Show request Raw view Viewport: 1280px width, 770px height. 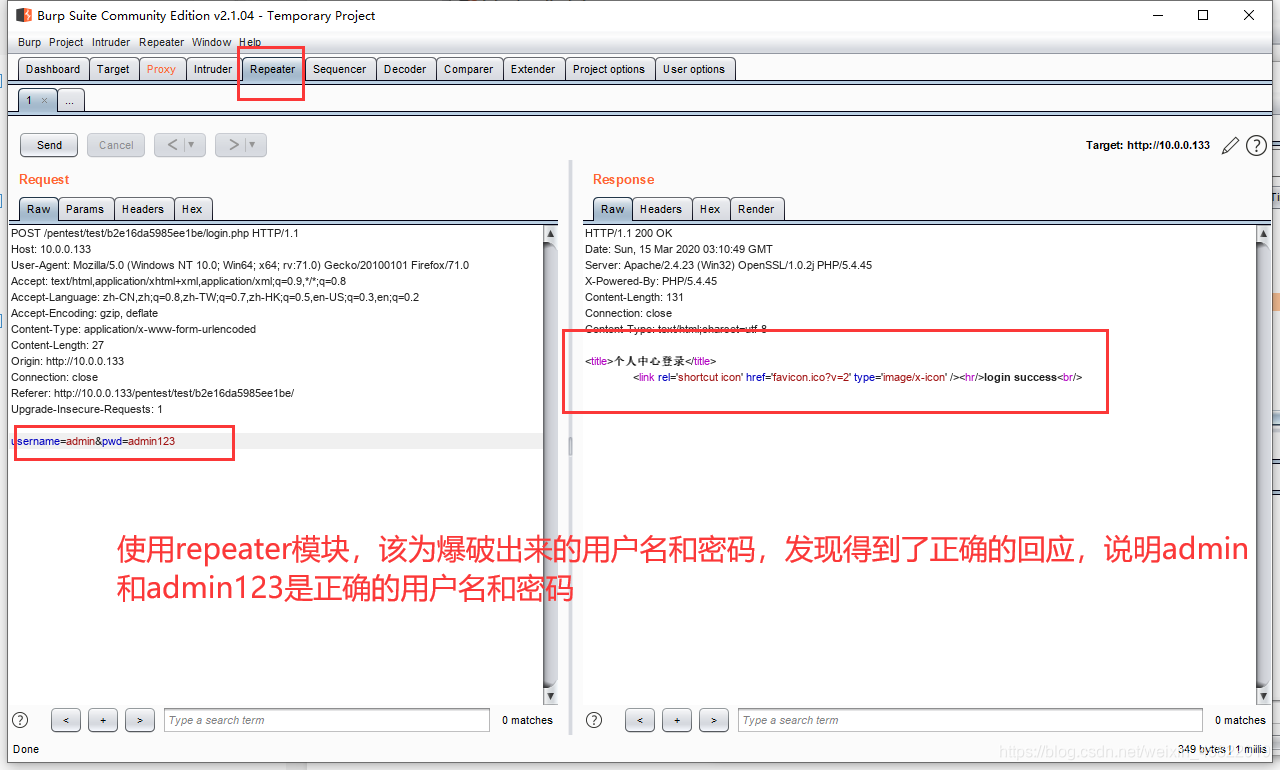[x=38, y=209]
